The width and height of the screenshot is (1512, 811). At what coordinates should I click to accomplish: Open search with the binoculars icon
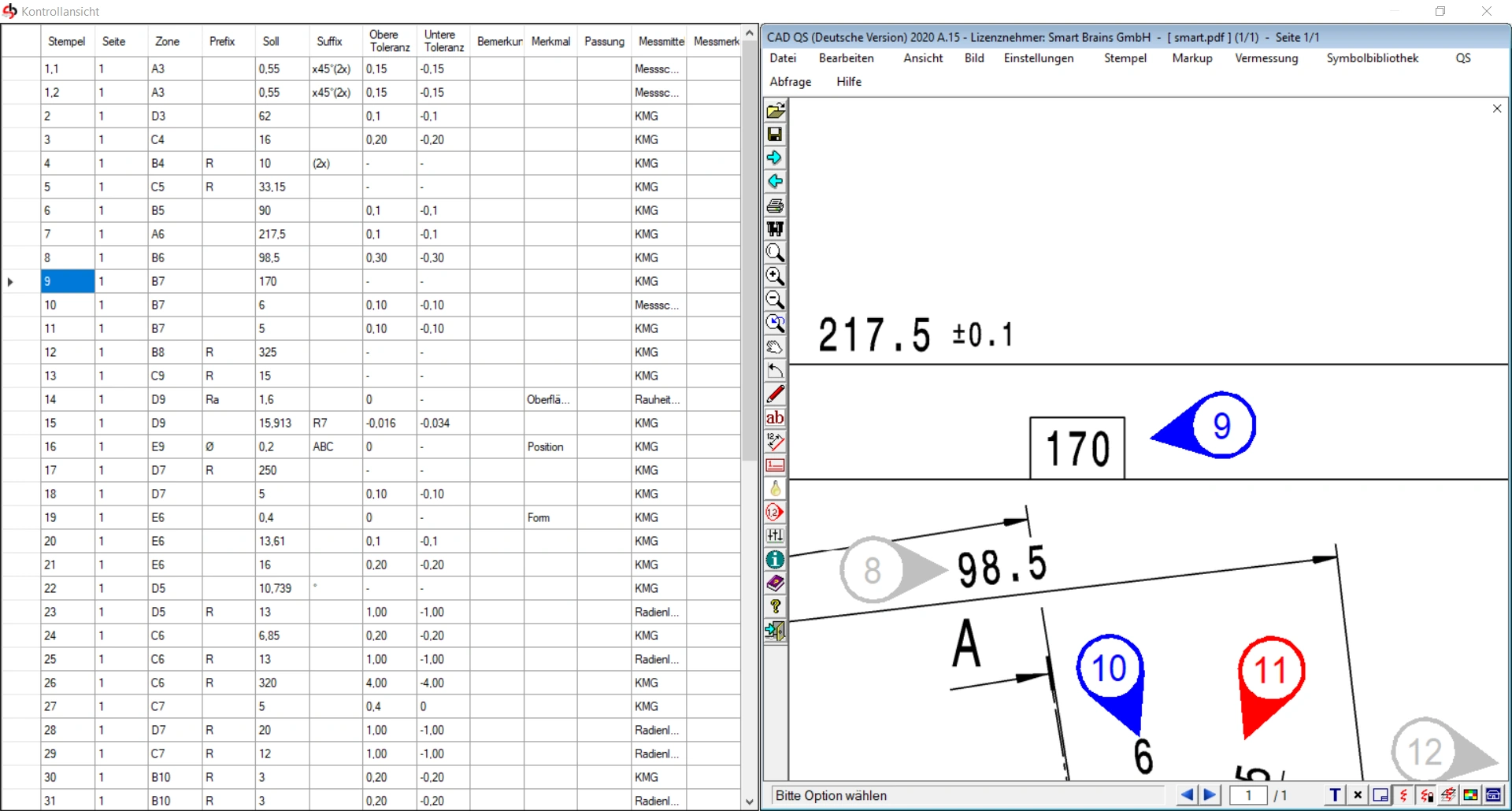coord(775,229)
